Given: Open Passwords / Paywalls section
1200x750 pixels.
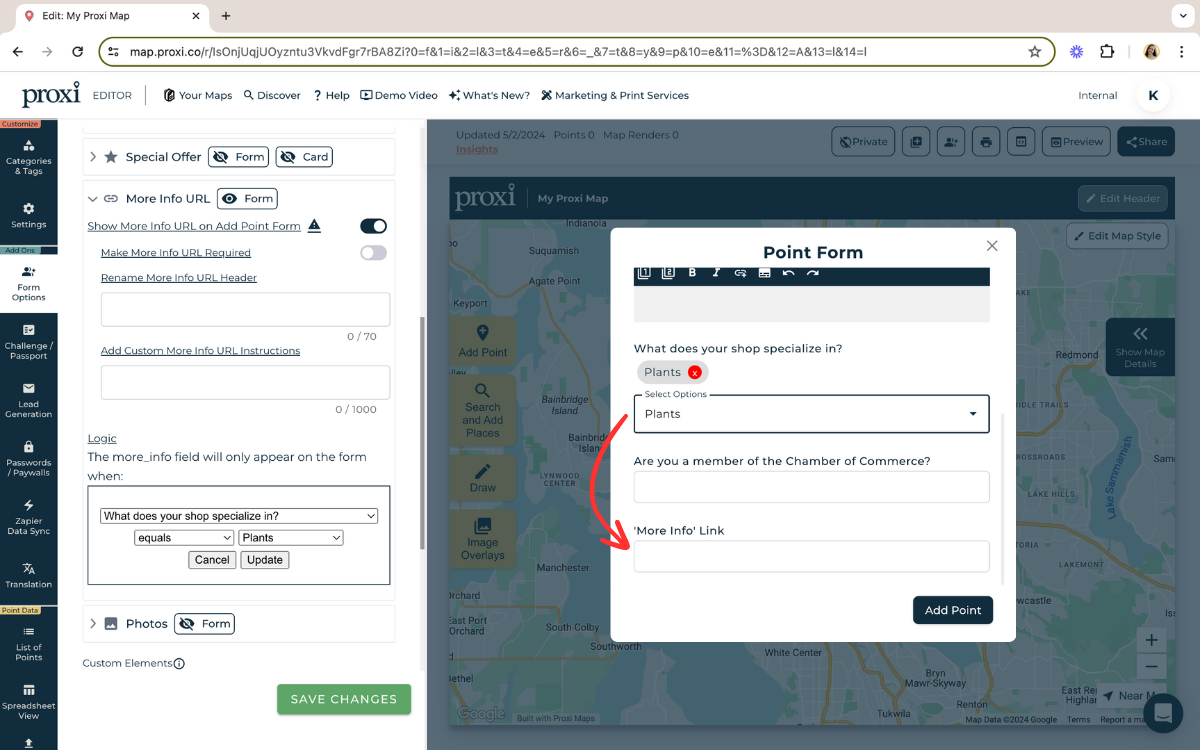Looking at the screenshot, I should click(28, 459).
